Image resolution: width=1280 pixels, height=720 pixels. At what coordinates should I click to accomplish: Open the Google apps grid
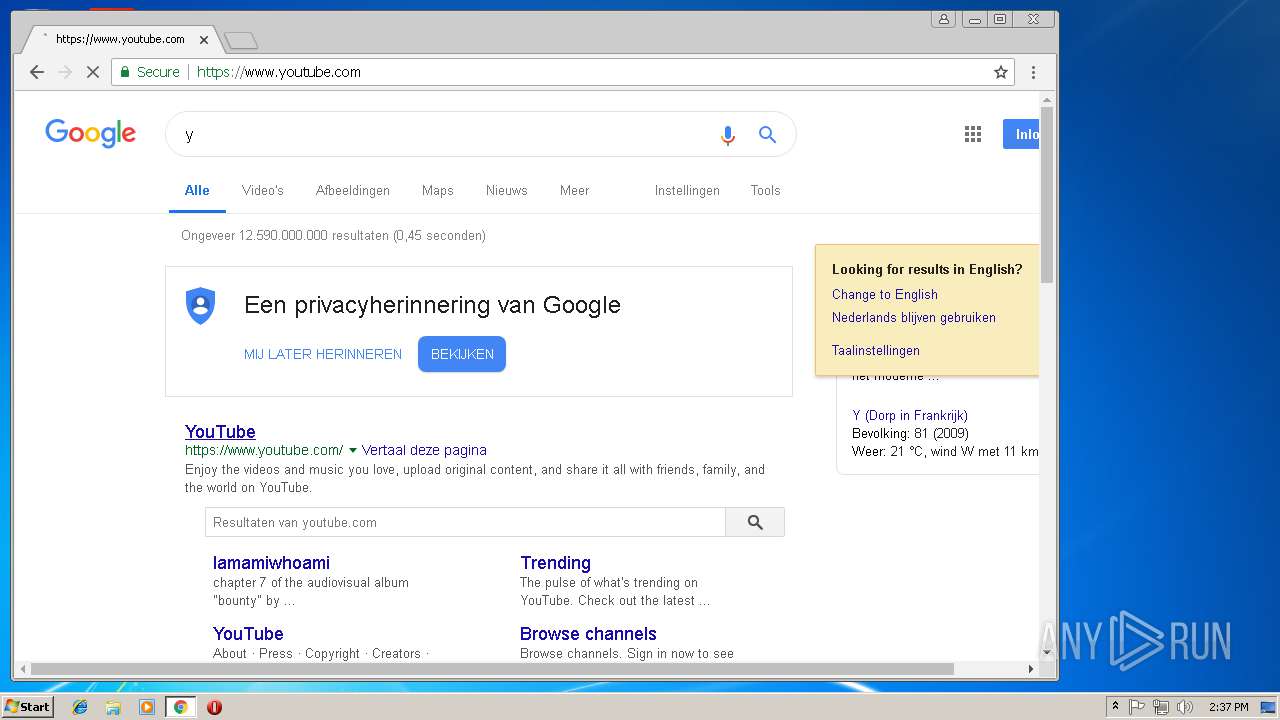click(x=973, y=134)
